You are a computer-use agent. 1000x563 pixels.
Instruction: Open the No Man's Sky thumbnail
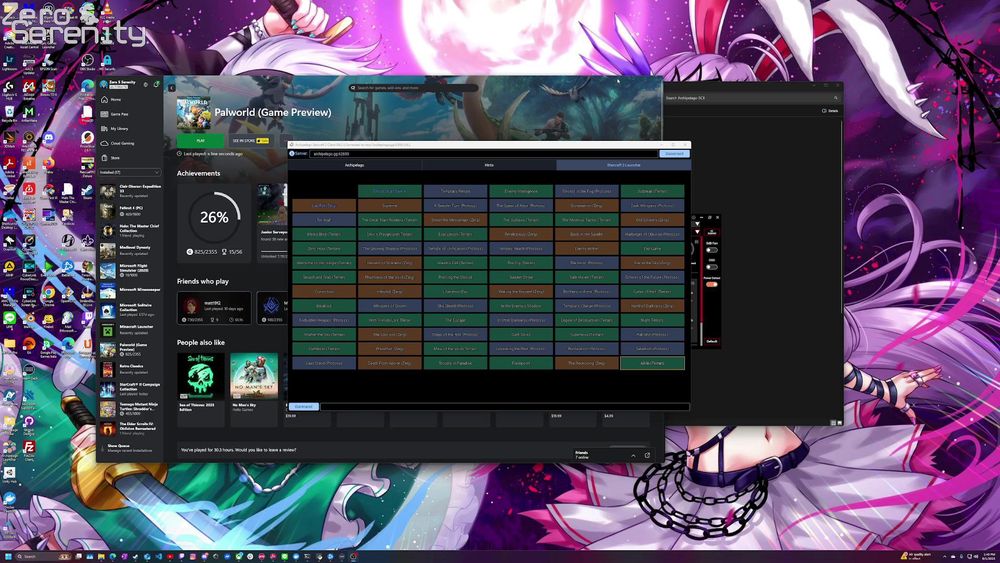point(254,376)
